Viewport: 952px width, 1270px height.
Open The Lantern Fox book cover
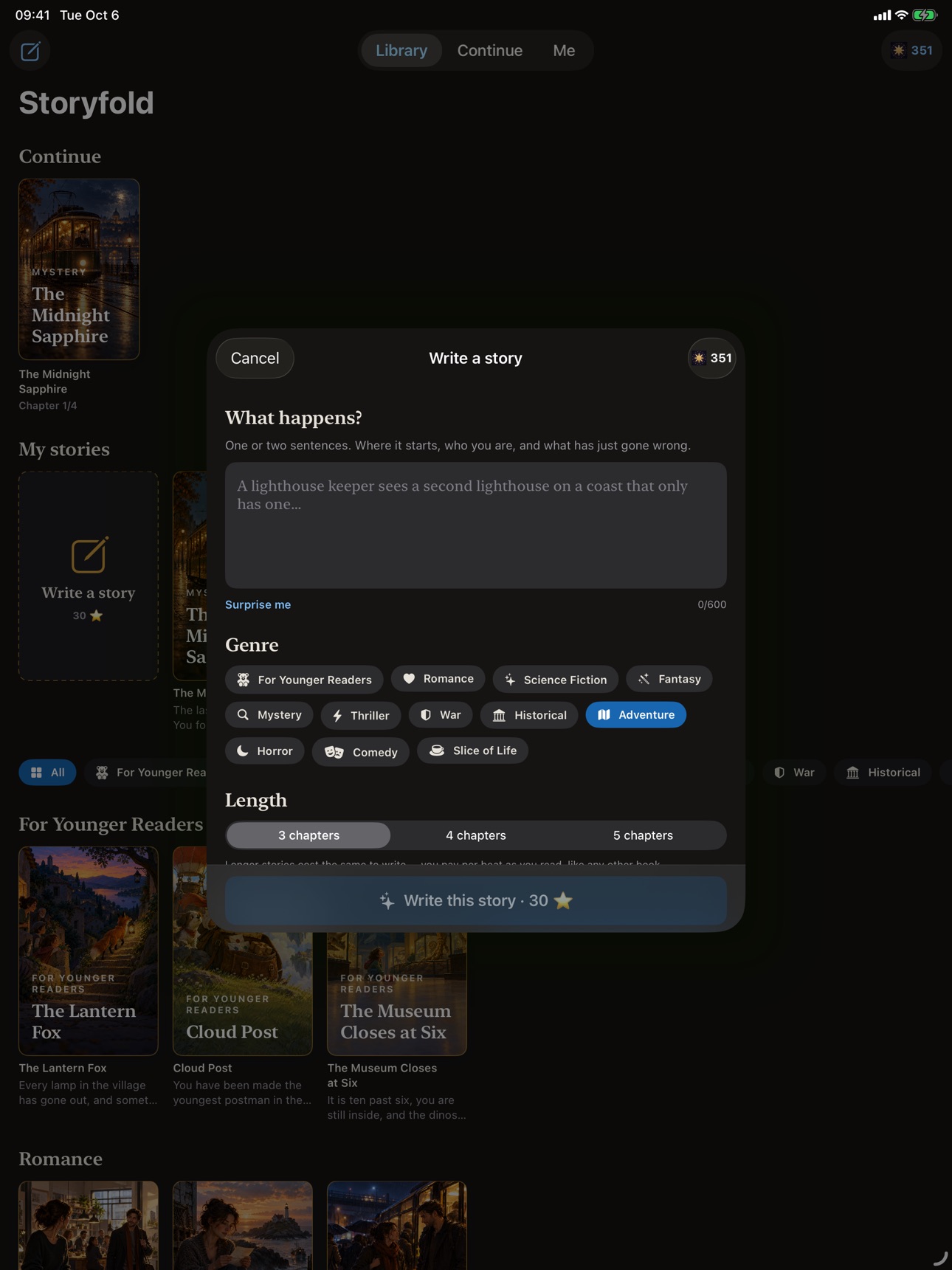tap(89, 950)
